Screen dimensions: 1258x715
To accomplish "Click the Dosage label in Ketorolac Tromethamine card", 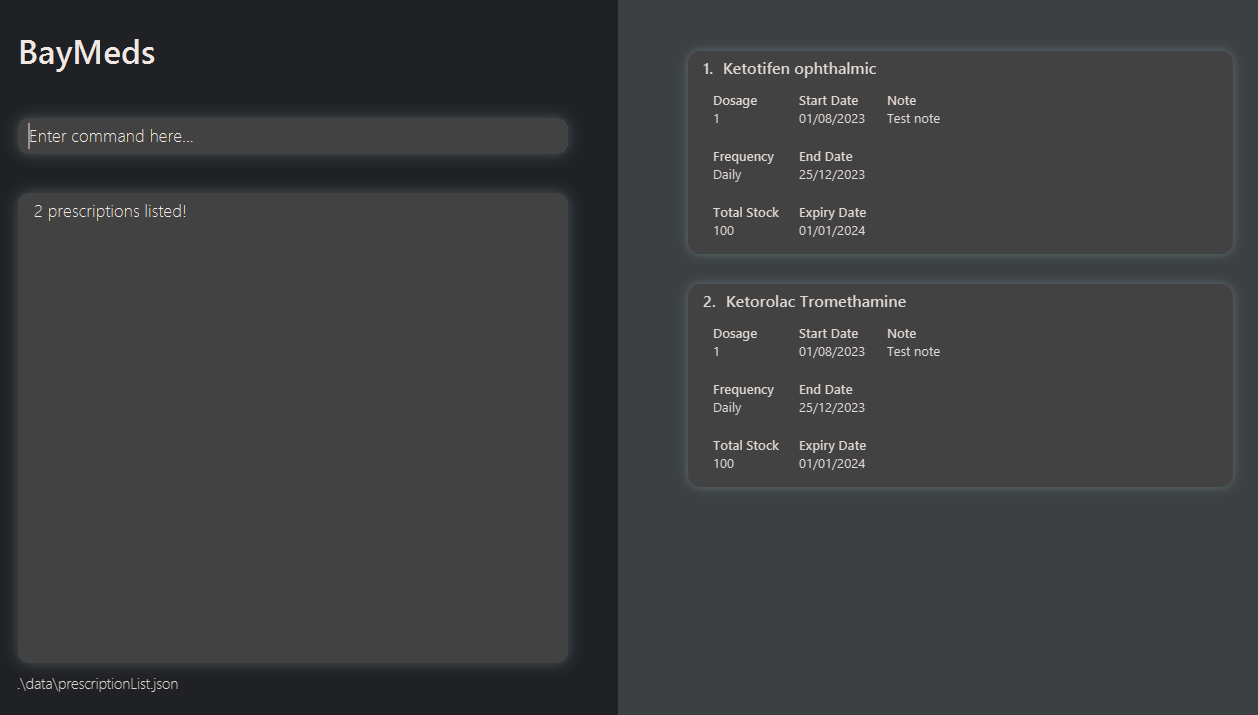I will point(735,334).
